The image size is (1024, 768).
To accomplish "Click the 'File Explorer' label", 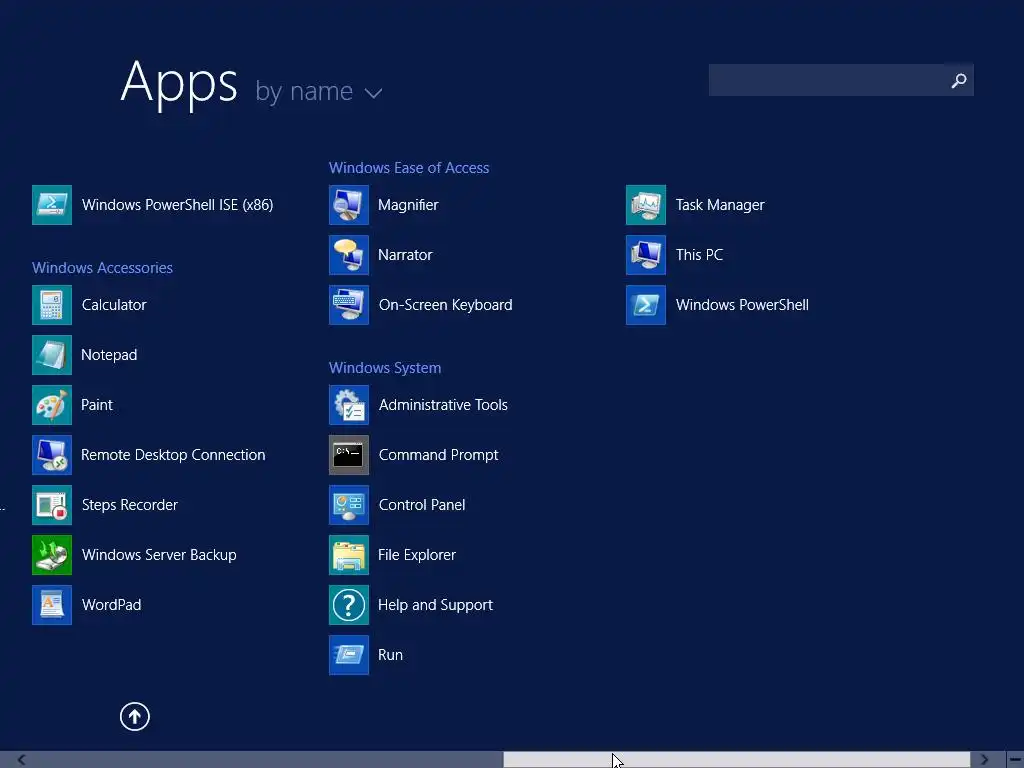I will point(417,554).
